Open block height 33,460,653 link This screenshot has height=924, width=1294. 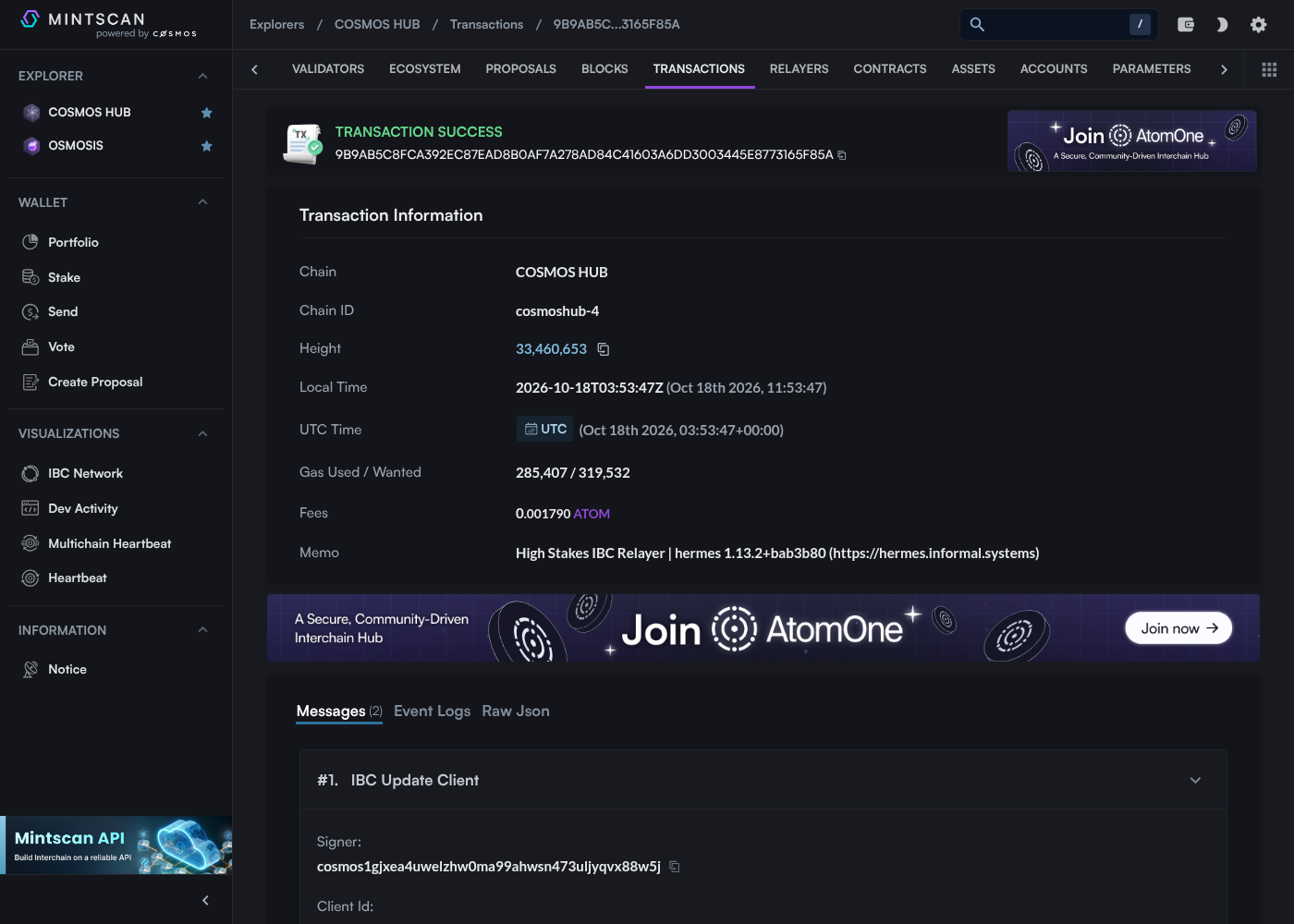tap(551, 349)
